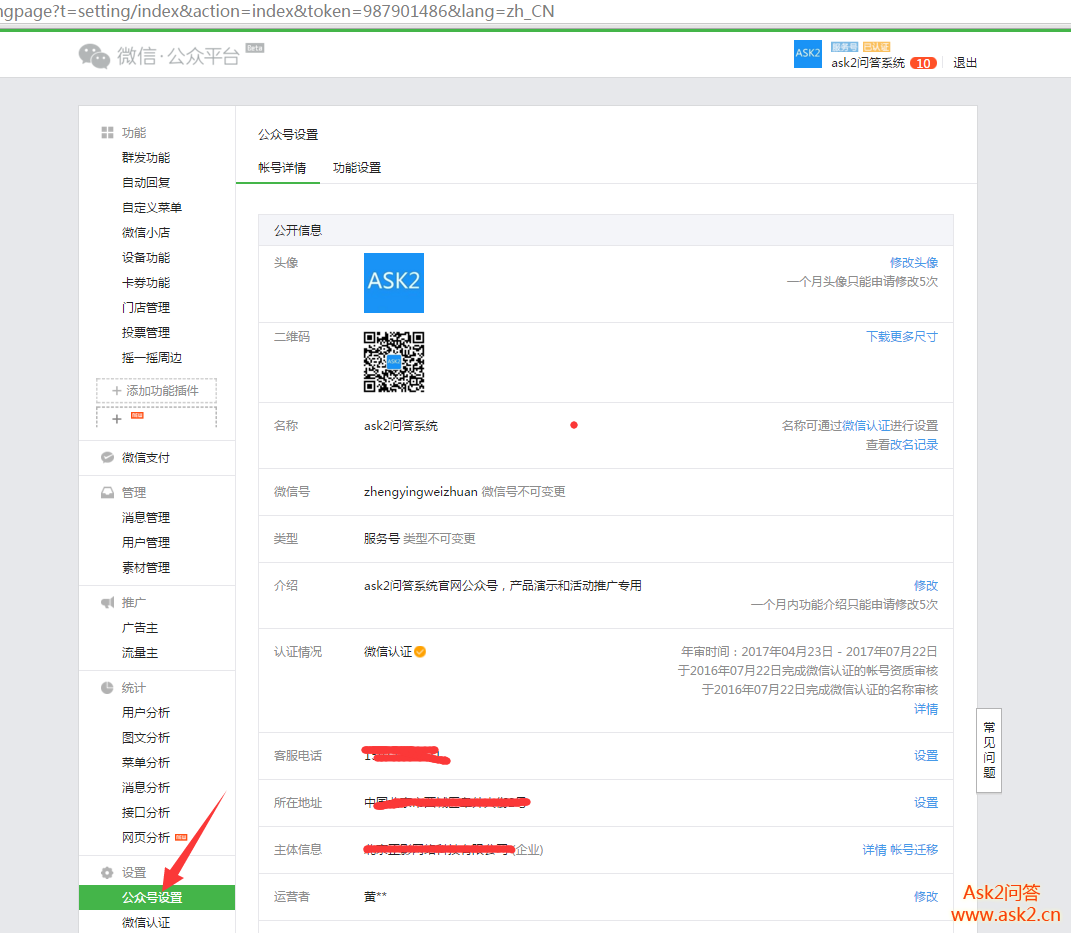This screenshot has height=933, width=1071.
Task: Click the 设置 gear icon
Action: pos(107,873)
